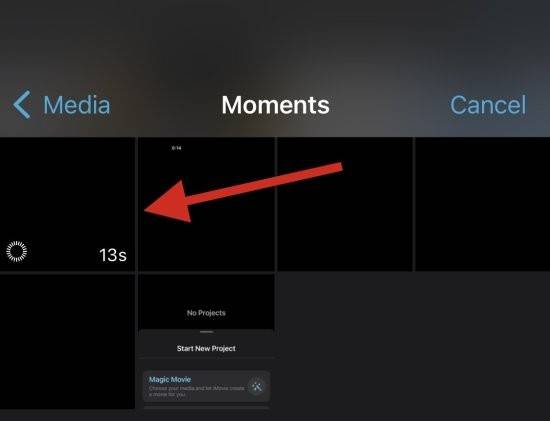Go back via the Media label
This screenshot has width=550, height=421.
pyautogui.click(x=76, y=105)
